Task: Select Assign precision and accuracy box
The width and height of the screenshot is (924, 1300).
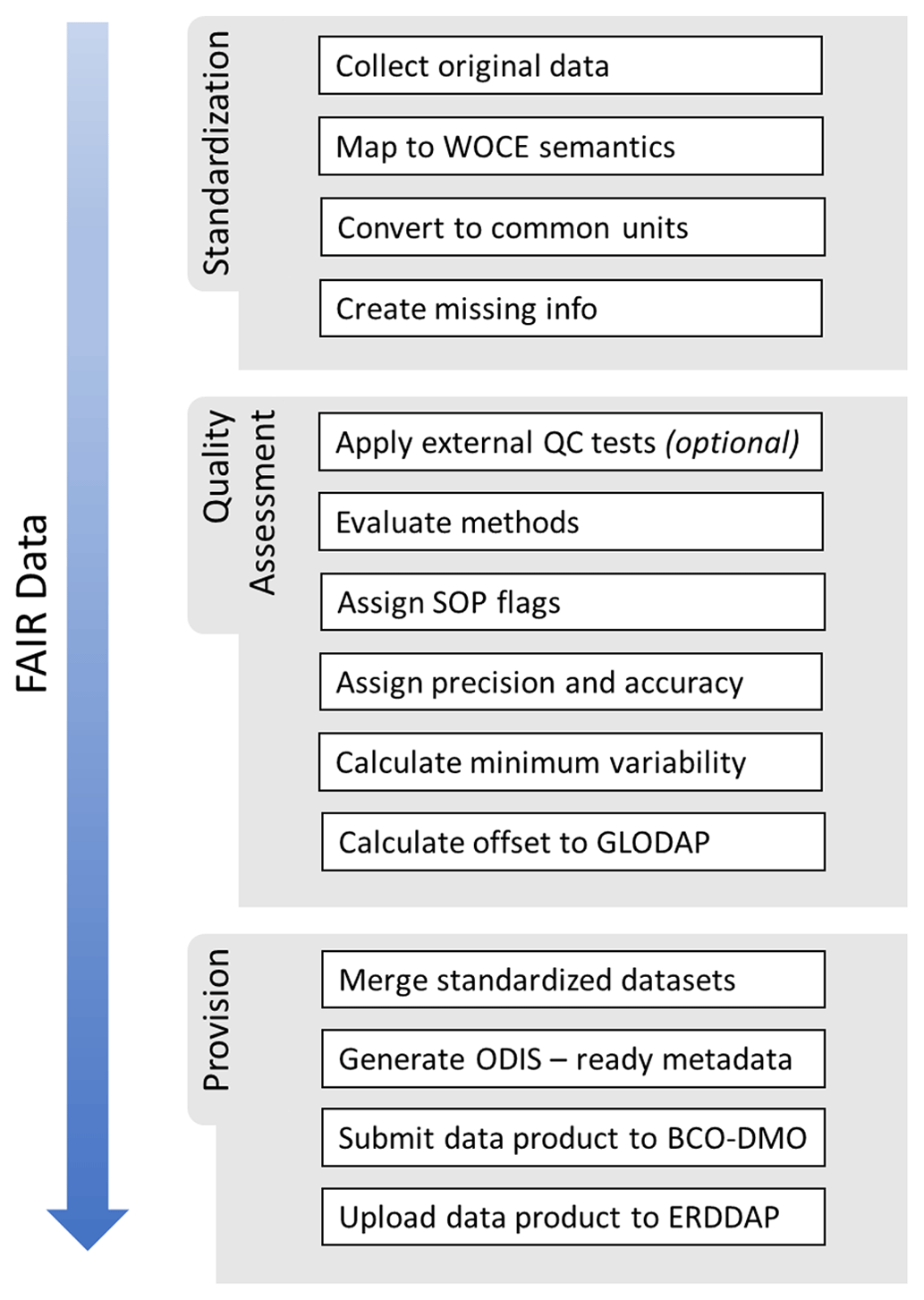Action: tap(571, 682)
